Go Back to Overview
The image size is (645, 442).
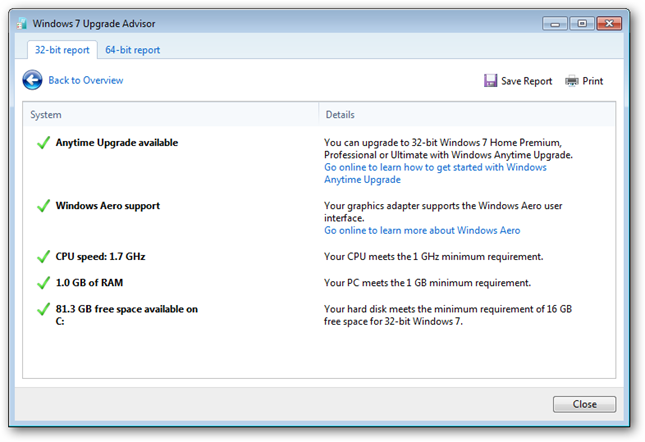coord(86,80)
